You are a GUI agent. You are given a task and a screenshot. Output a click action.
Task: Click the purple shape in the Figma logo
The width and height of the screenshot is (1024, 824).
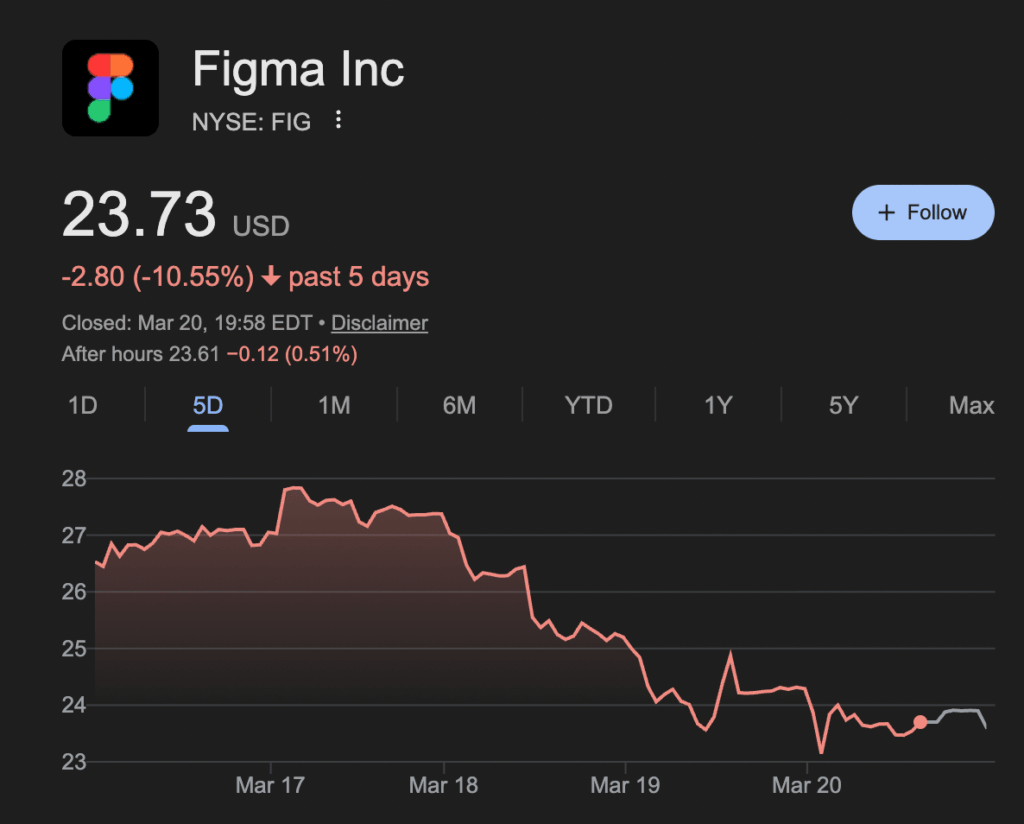(x=101, y=87)
